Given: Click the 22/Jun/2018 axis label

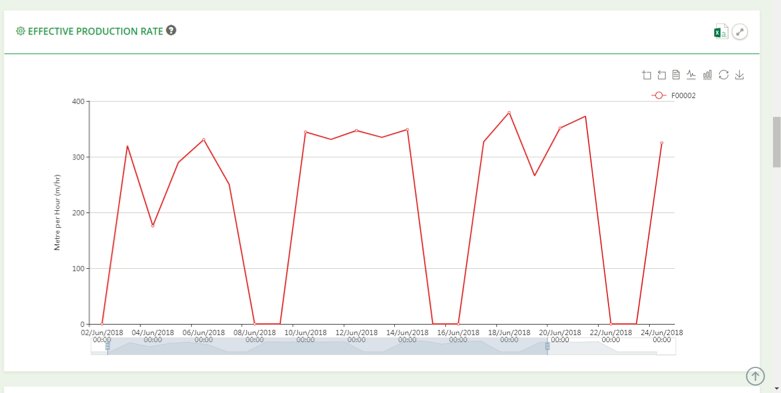Looking at the screenshot, I should (611, 336).
